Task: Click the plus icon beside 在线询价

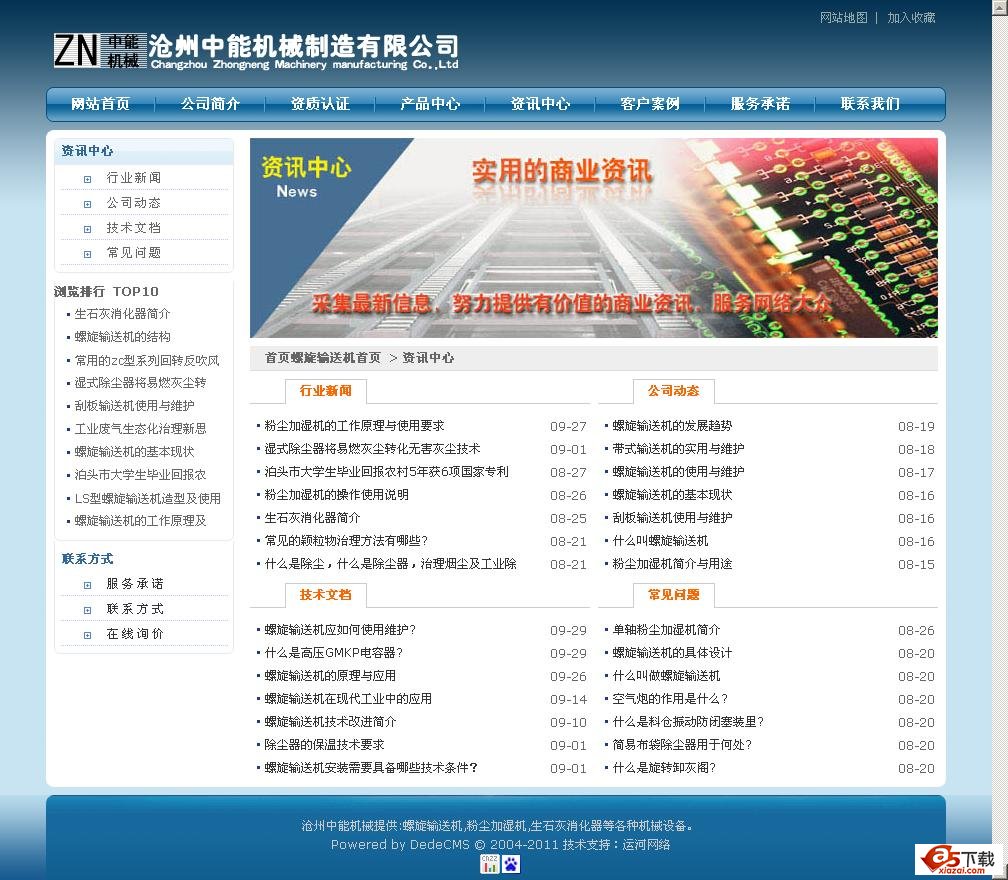Action: (x=87, y=635)
